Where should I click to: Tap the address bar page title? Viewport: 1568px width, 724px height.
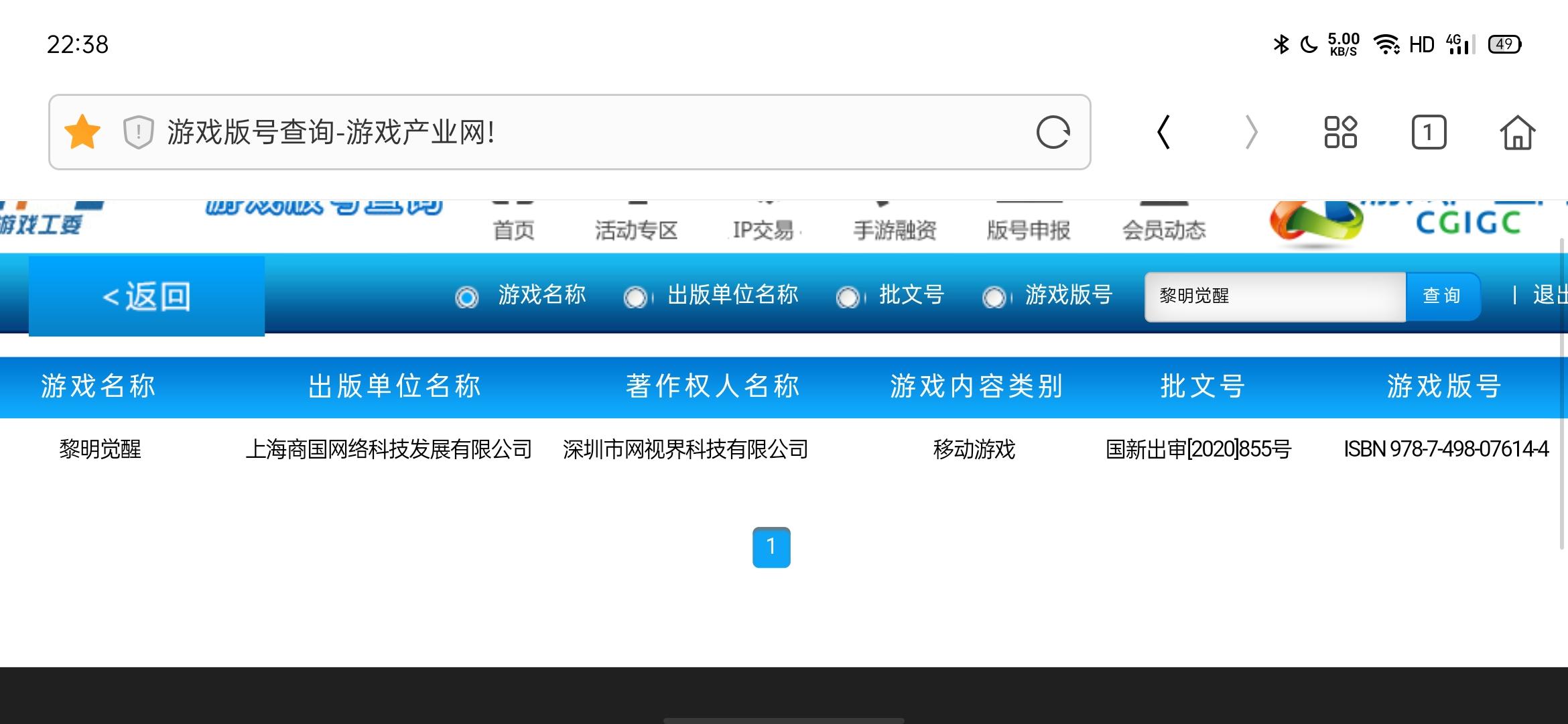(x=332, y=132)
